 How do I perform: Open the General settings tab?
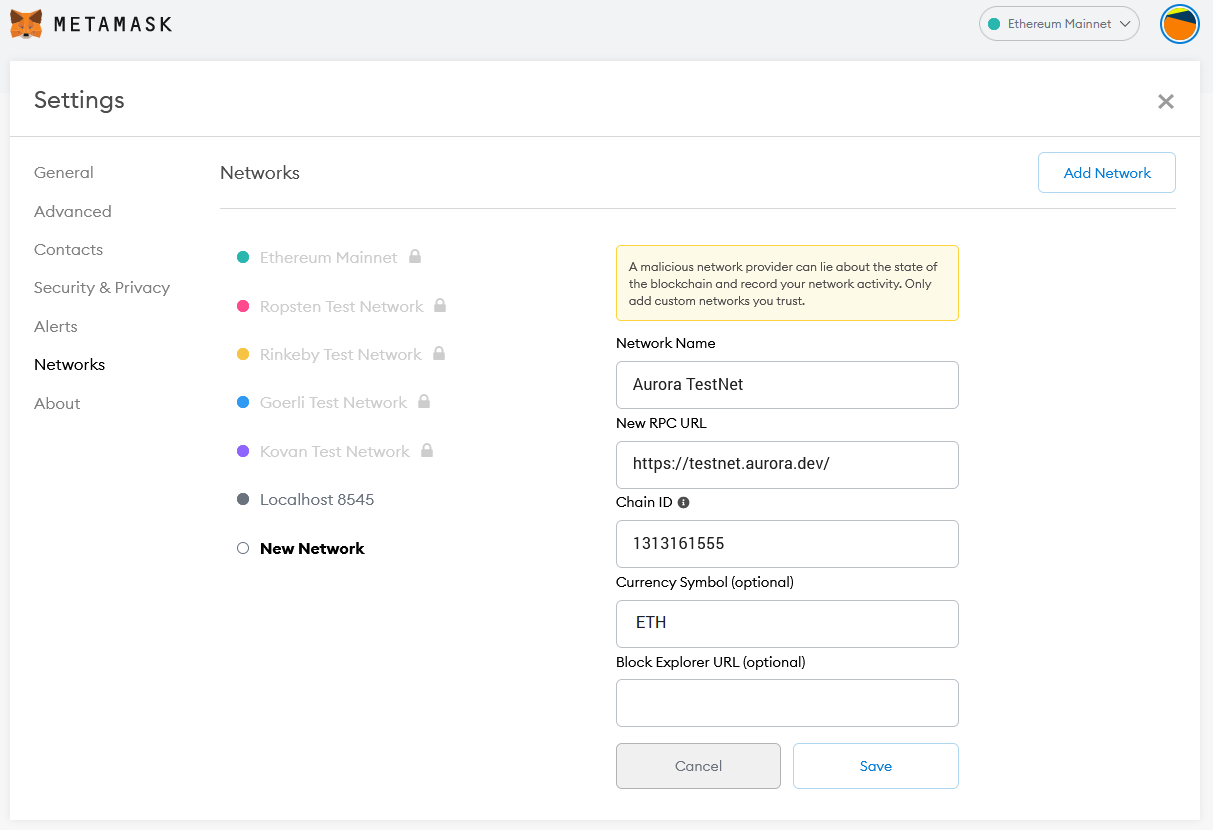point(64,173)
